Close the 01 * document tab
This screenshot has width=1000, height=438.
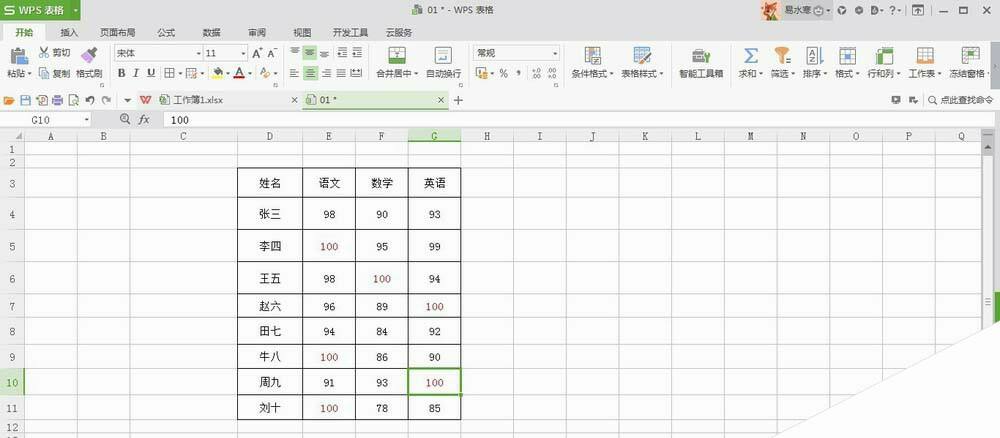click(441, 100)
